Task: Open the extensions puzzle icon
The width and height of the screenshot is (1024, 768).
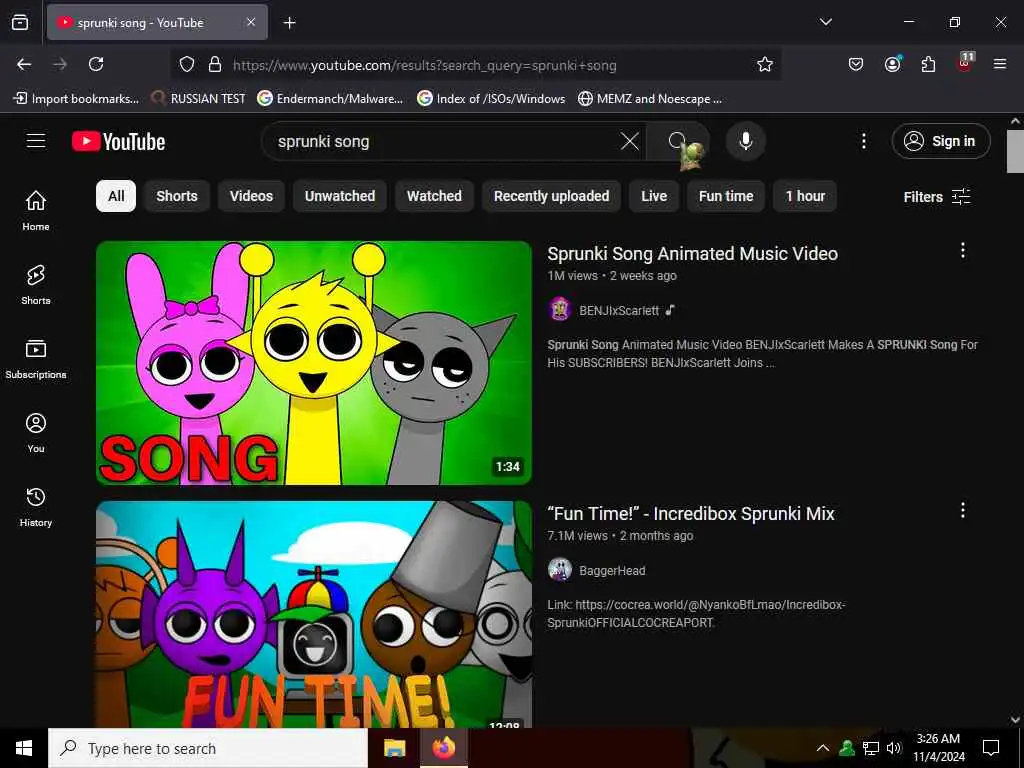Action: (x=928, y=64)
